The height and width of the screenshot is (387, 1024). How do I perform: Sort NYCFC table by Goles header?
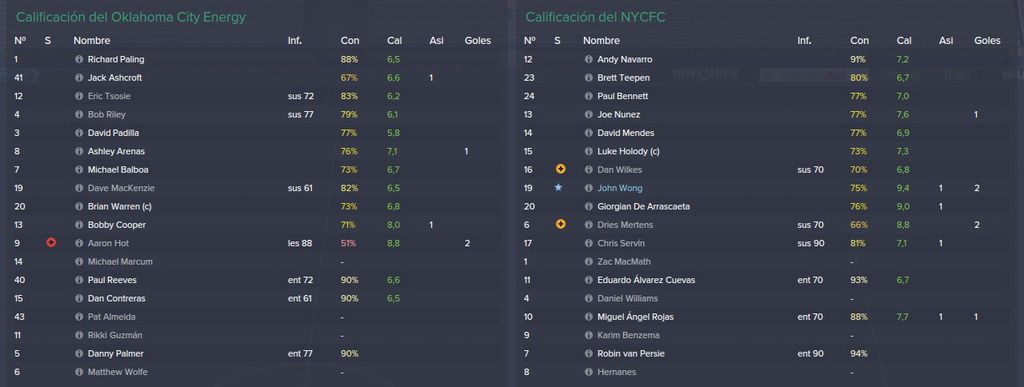[x=987, y=40]
